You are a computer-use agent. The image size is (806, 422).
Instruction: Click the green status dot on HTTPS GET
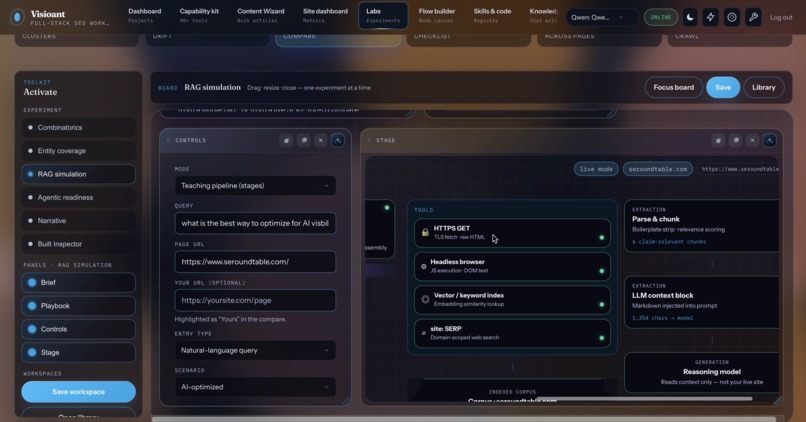pos(601,237)
